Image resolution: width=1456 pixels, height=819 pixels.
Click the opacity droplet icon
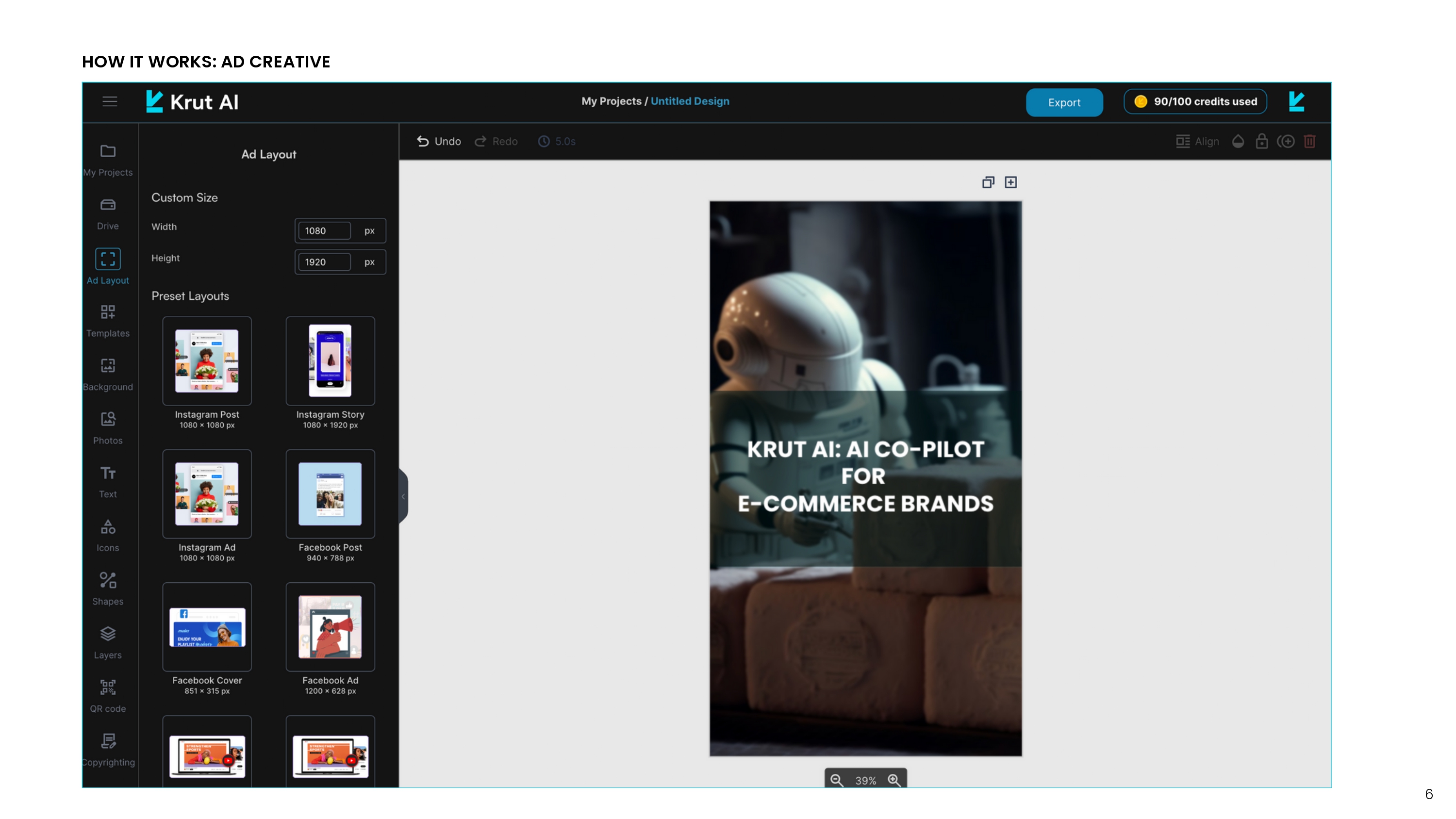(x=1238, y=141)
